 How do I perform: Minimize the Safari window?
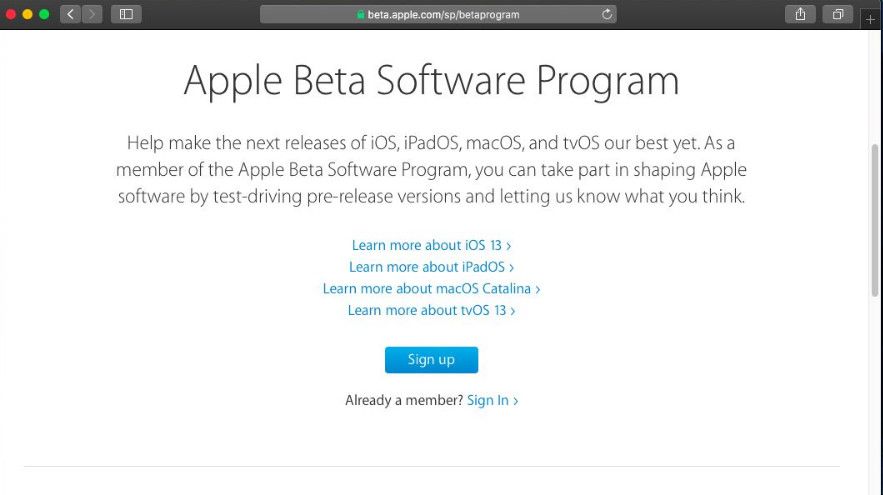27,14
